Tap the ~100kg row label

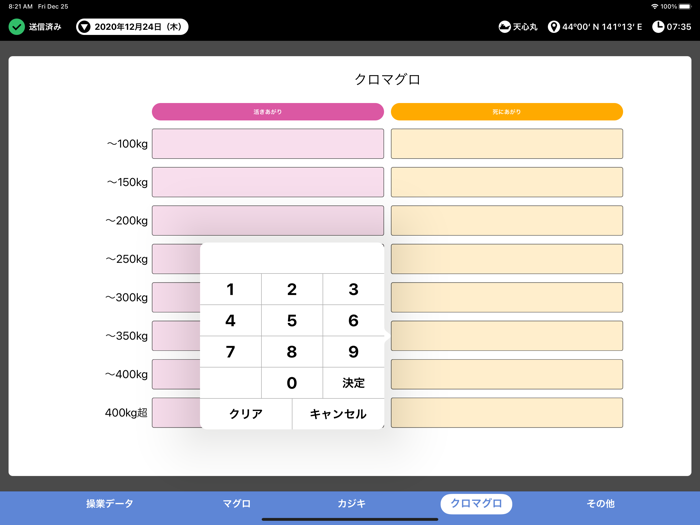(127, 144)
